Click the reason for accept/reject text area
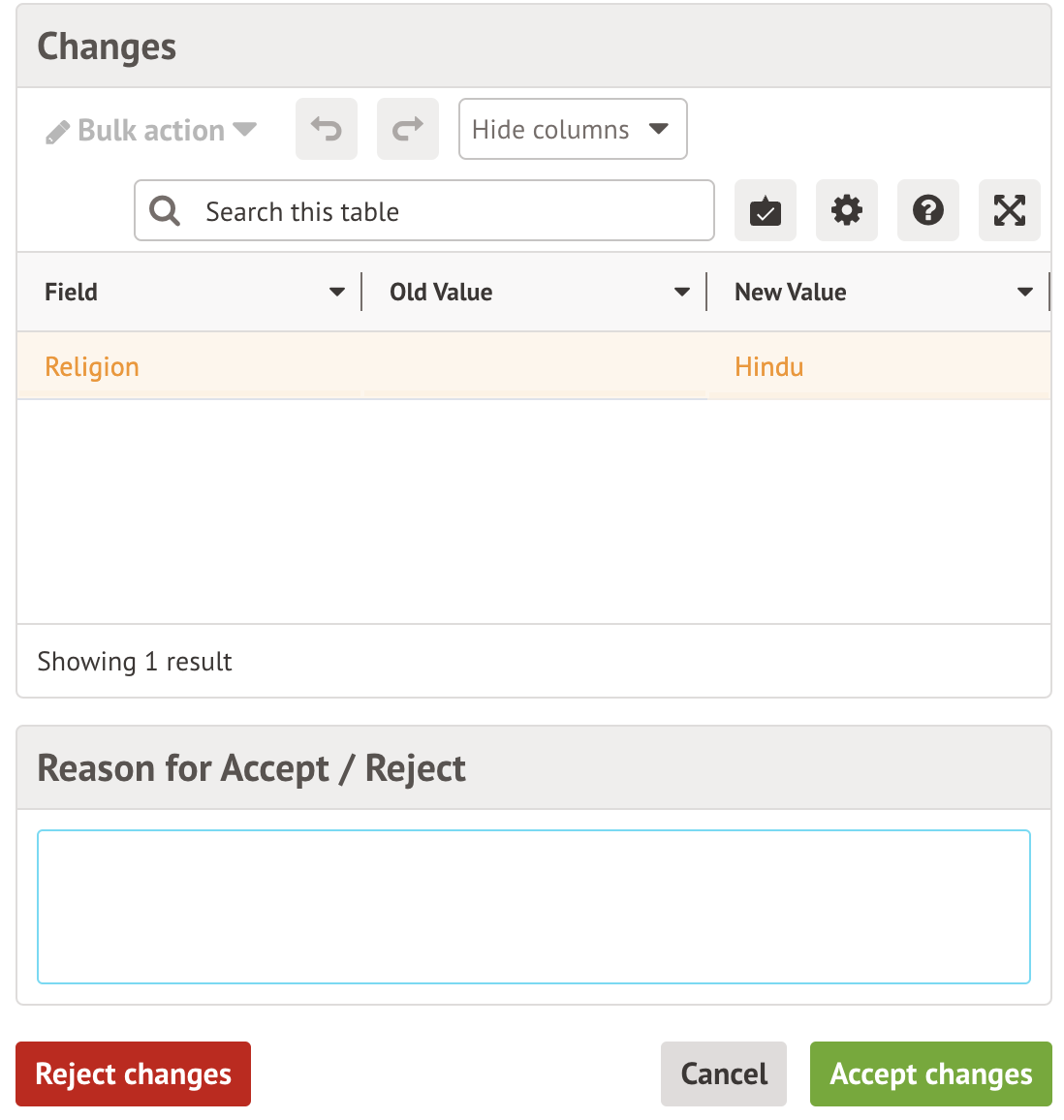The image size is (1064, 1120). 533,906
